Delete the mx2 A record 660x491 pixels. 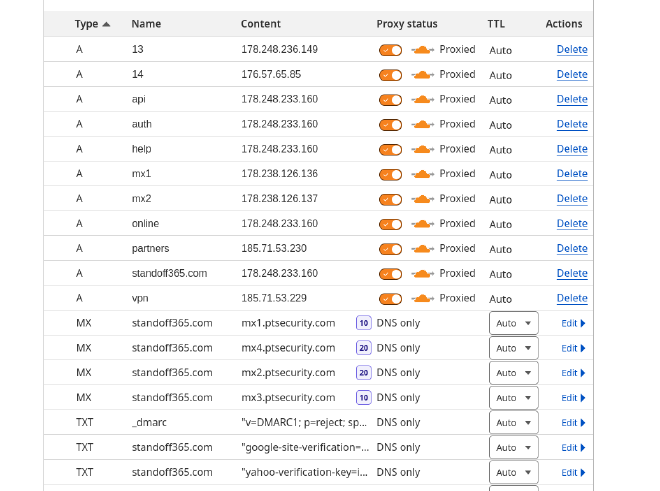(x=572, y=198)
